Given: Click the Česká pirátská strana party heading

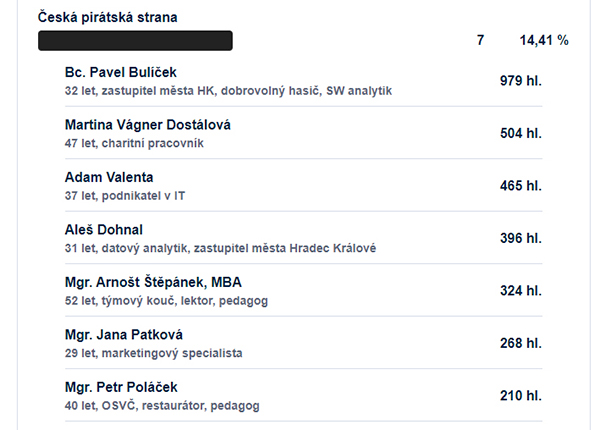Looking at the screenshot, I should (x=108, y=18).
